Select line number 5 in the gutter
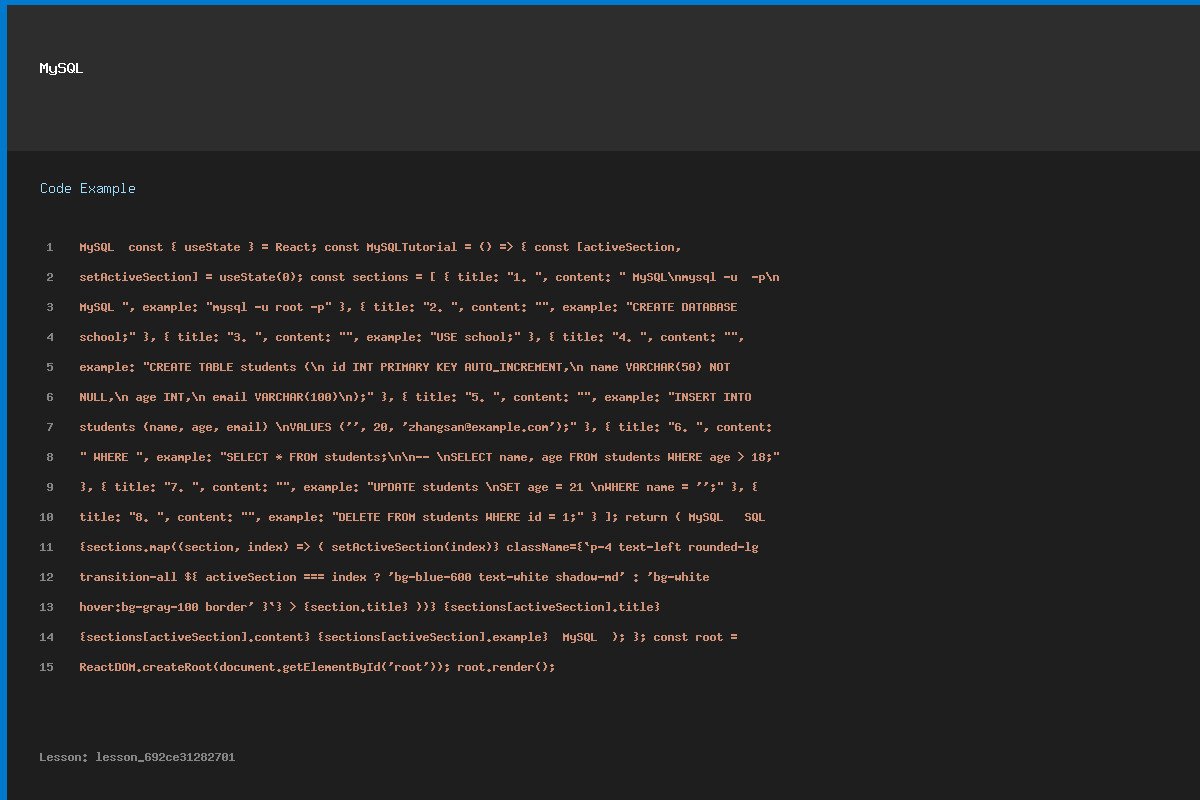Image resolution: width=1200 pixels, height=800 pixels. [x=49, y=367]
